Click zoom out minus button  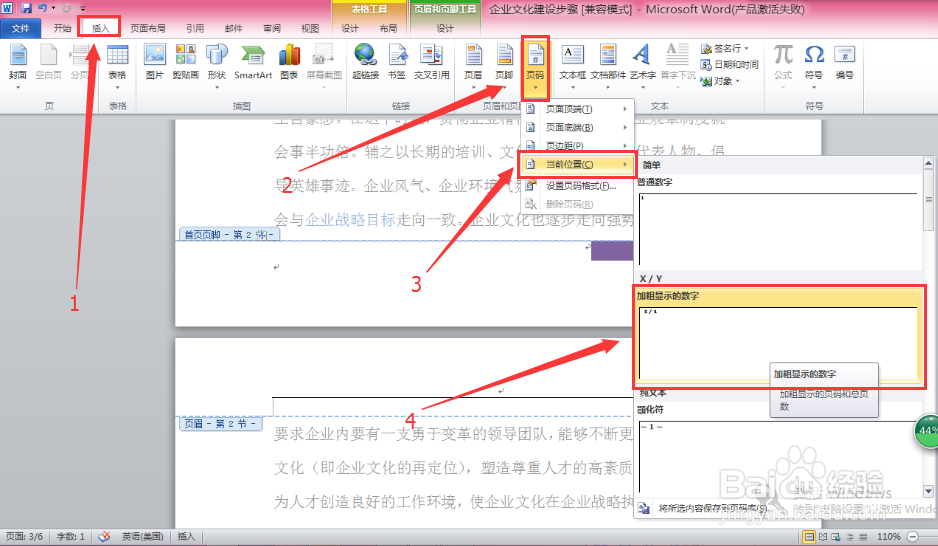point(913,536)
